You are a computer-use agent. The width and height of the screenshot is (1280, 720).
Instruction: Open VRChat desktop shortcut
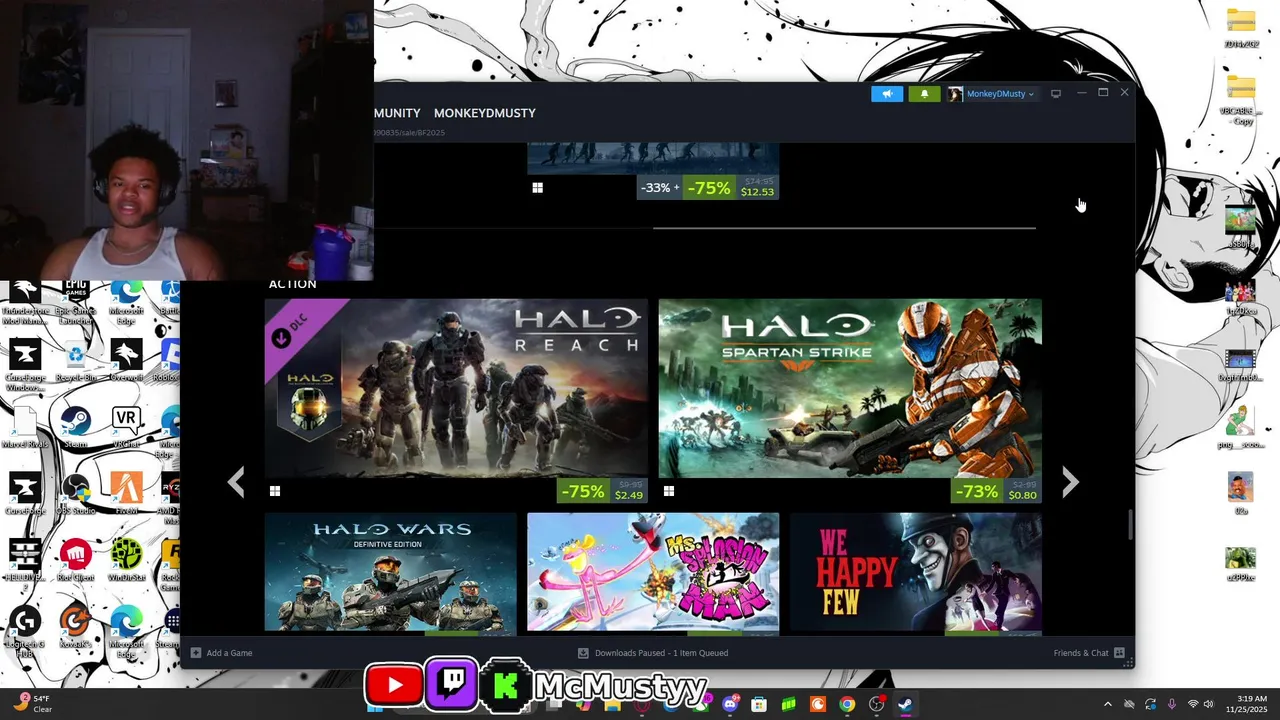(x=126, y=426)
